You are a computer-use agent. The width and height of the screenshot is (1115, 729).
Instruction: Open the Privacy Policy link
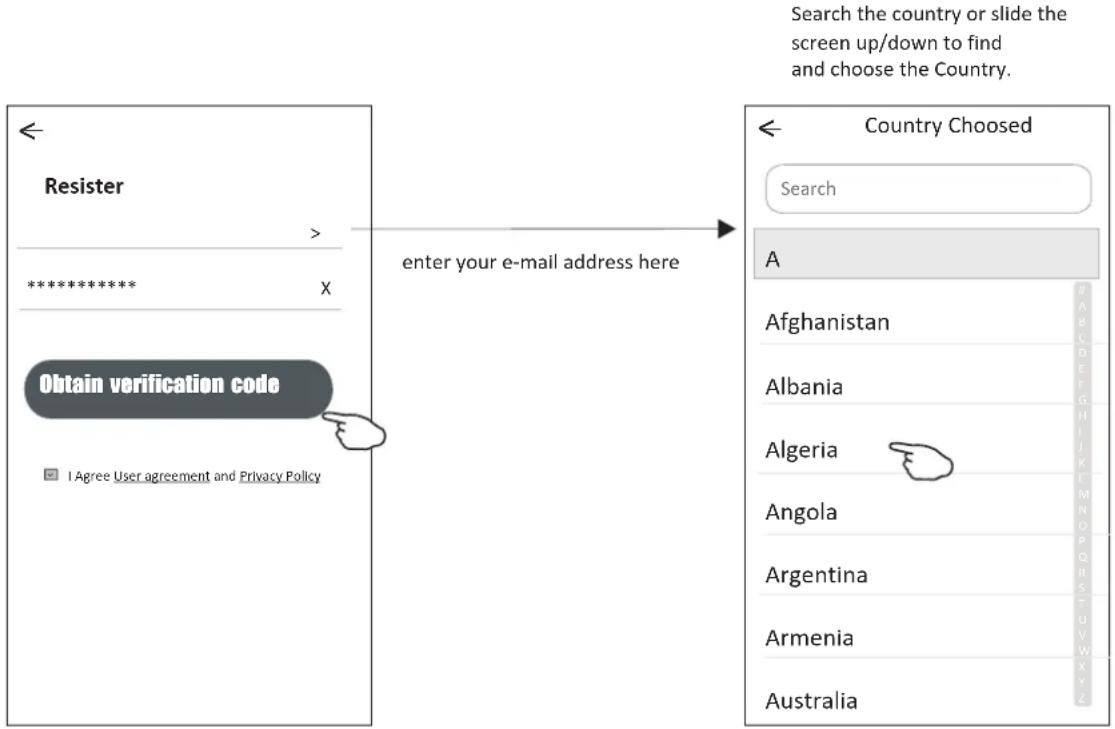(x=279, y=476)
